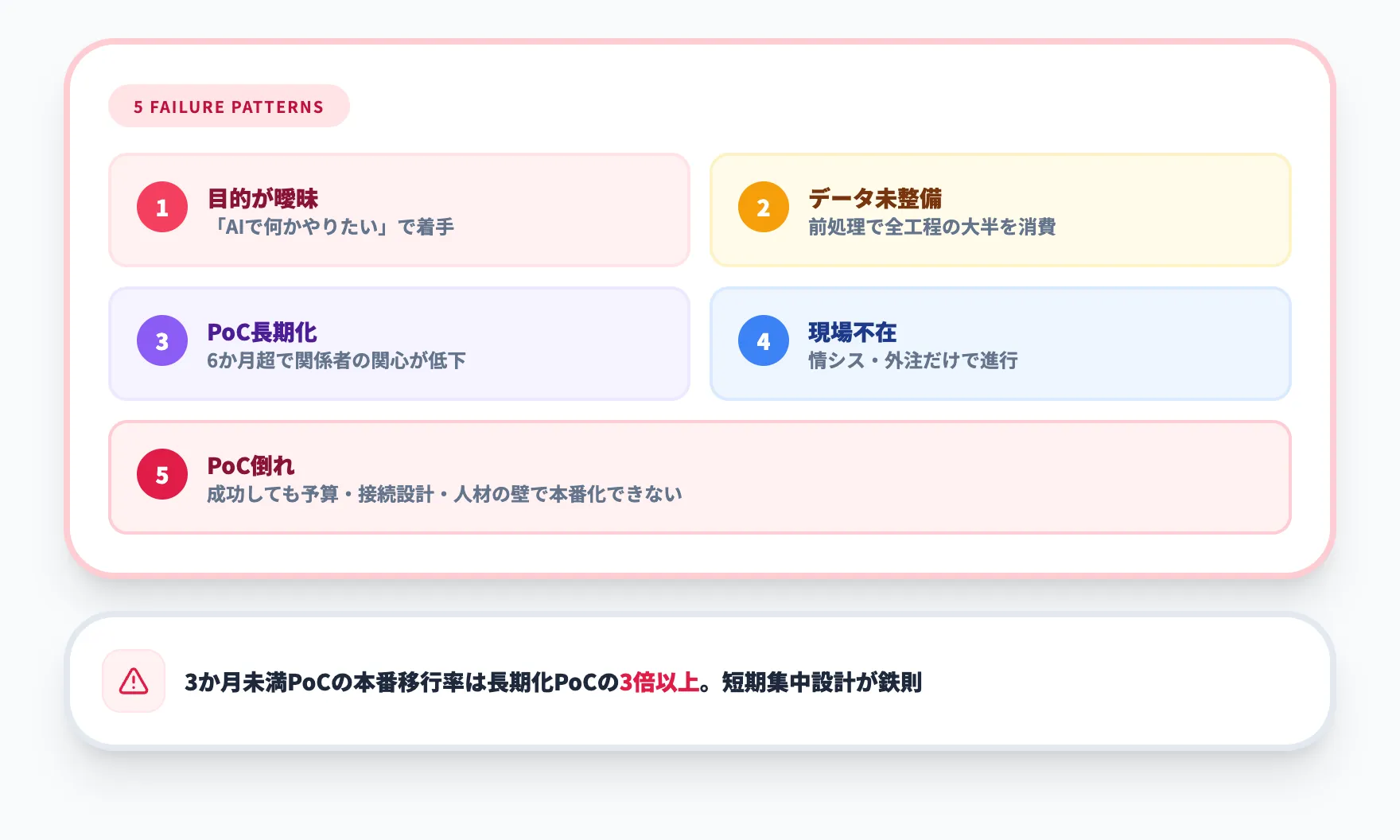Click the red number 5 badge
Image resolution: width=1400 pixels, height=840 pixels.
[x=161, y=475]
